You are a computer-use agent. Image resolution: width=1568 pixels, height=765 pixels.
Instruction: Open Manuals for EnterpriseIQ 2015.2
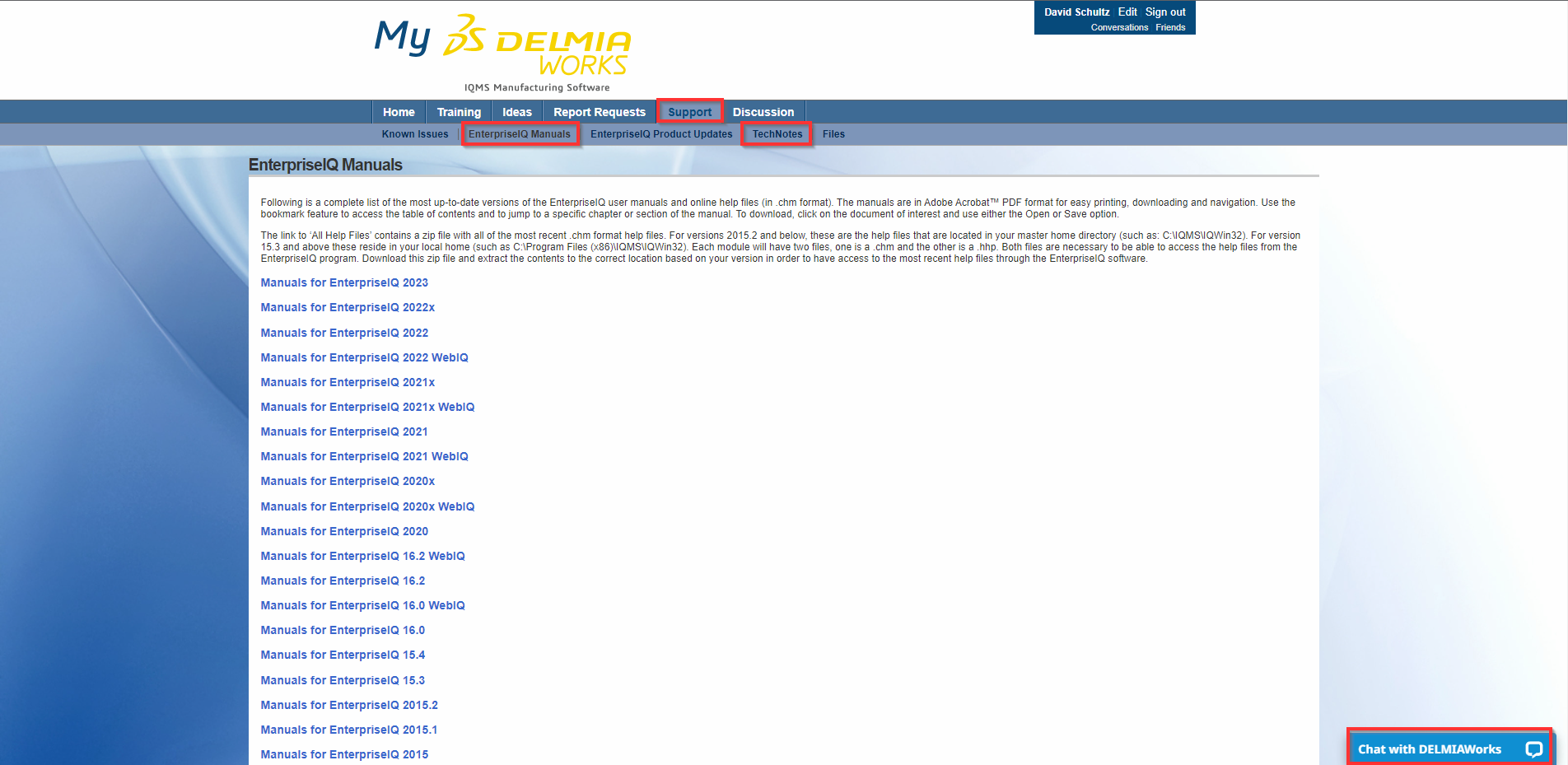click(349, 705)
